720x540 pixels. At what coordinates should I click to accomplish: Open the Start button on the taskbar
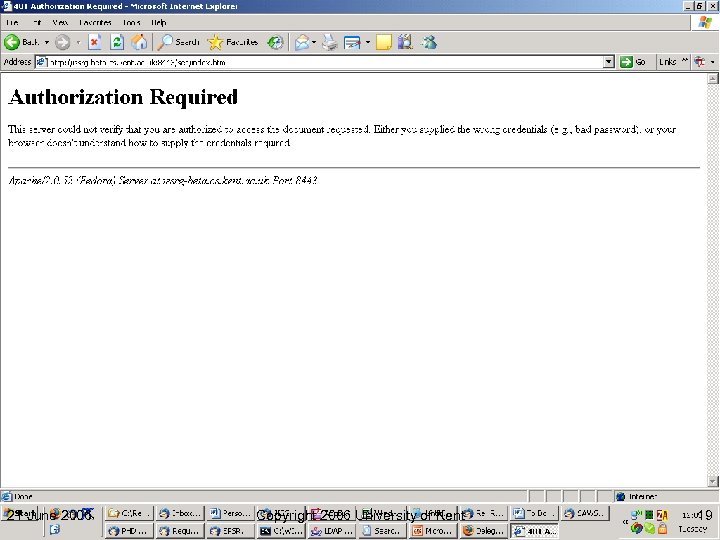tap(20, 513)
